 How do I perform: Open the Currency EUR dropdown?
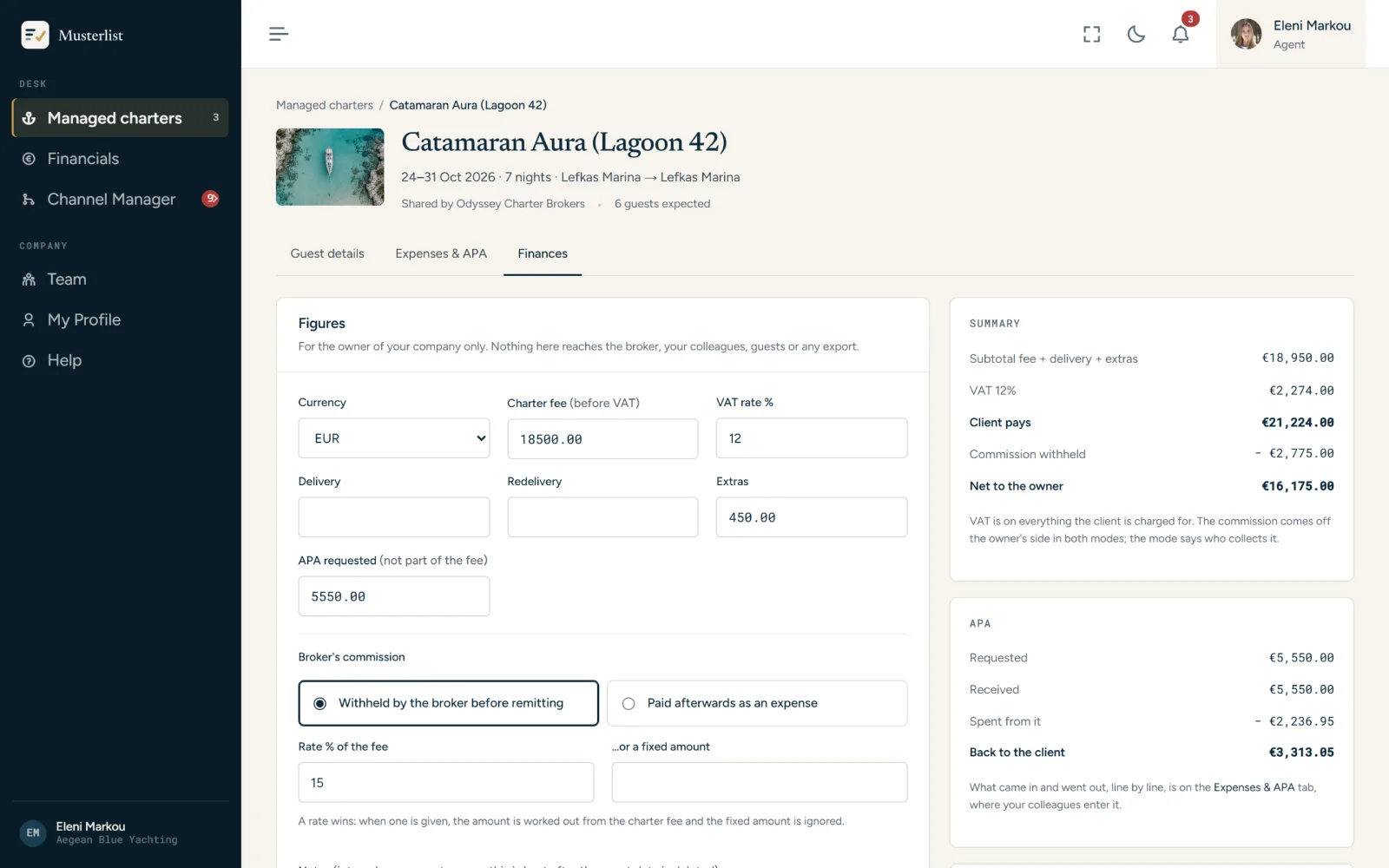pos(393,438)
